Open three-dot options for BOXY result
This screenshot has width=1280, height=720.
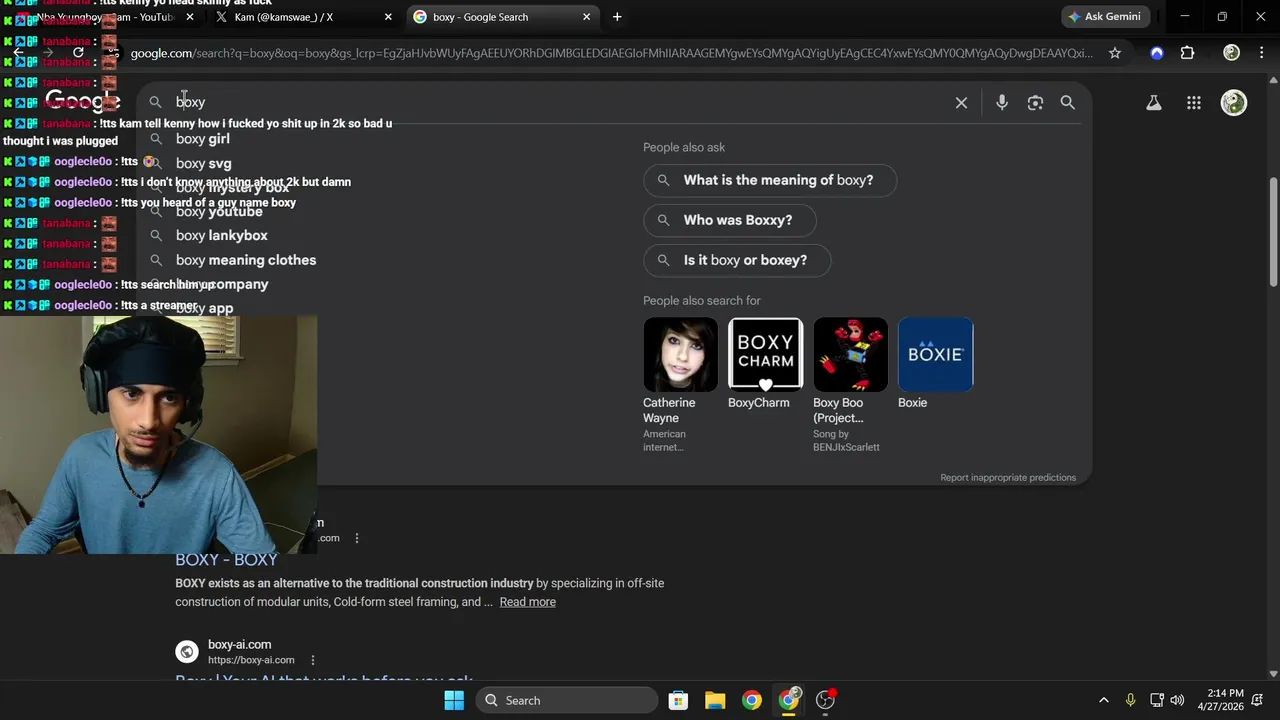coord(357,538)
